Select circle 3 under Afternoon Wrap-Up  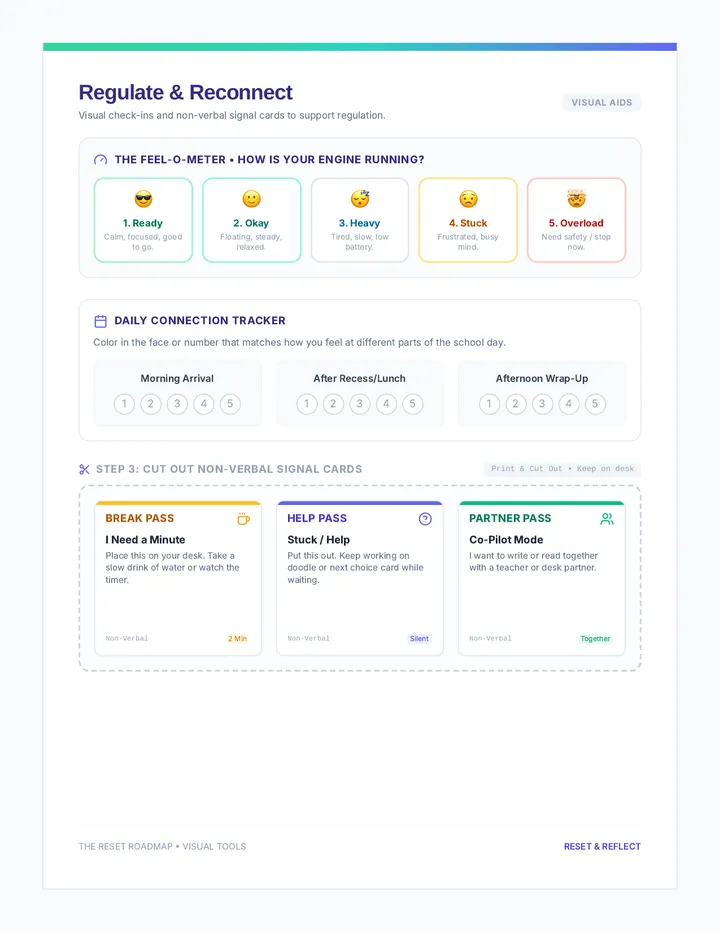[x=542, y=404]
